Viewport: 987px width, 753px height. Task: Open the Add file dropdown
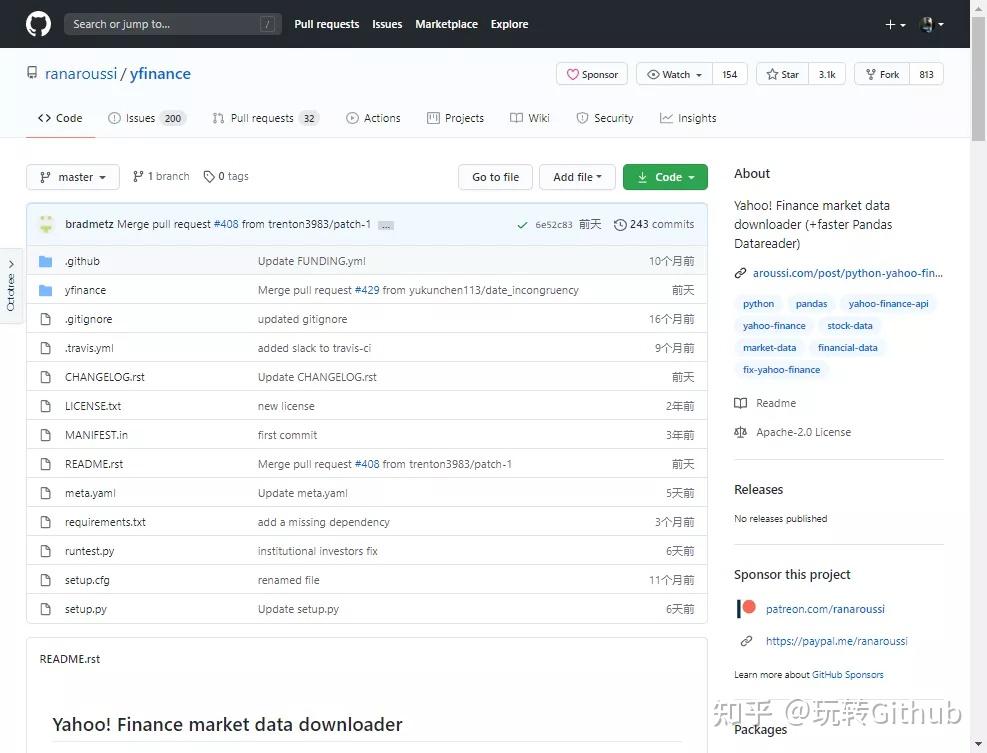click(x=578, y=177)
